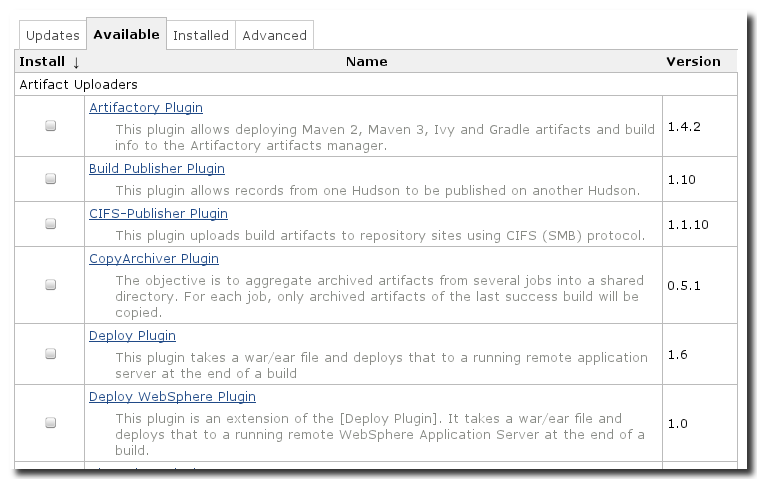
Task: Sort plugins by the Name column header
Action: pos(366,61)
